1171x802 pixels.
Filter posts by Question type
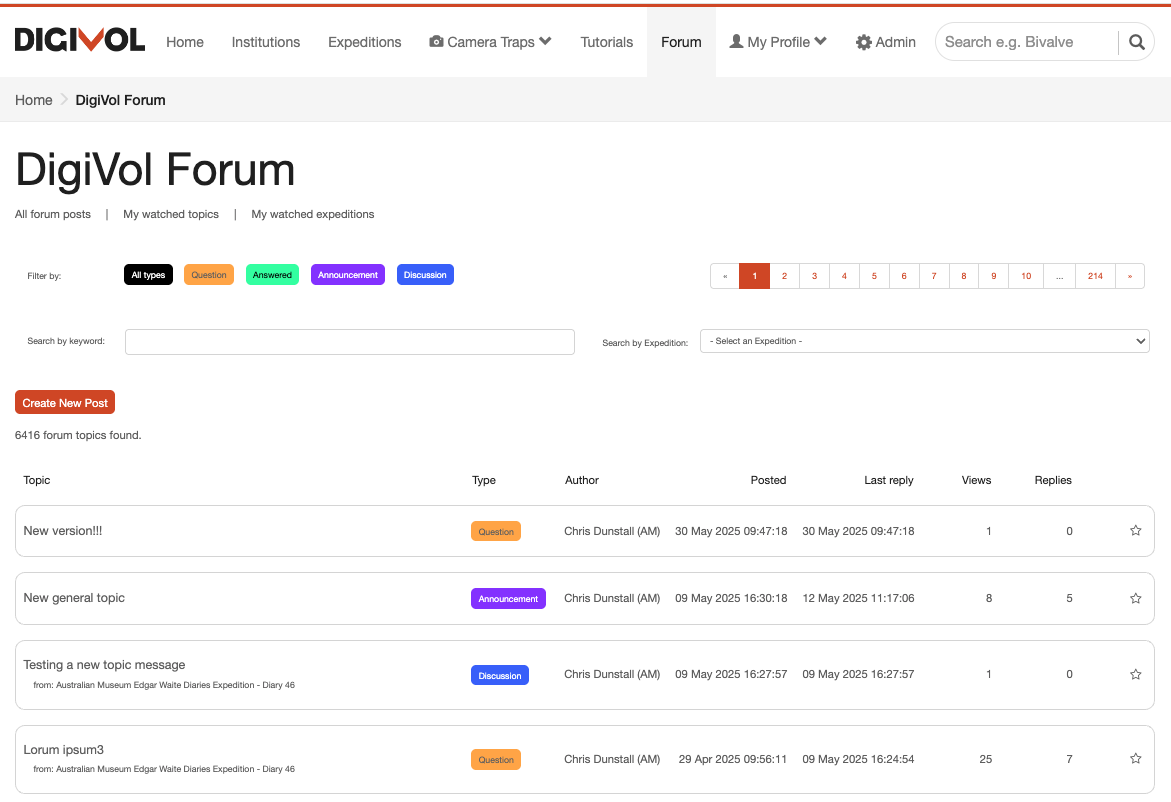coord(209,275)
